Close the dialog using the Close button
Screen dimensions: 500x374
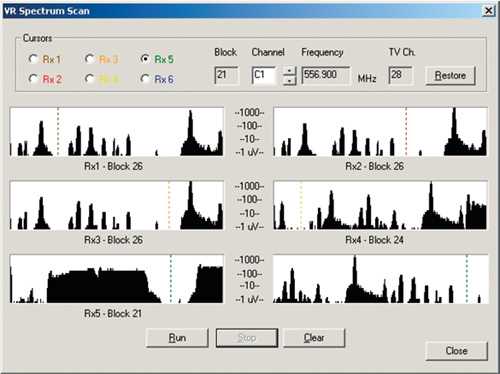(457, 351)
